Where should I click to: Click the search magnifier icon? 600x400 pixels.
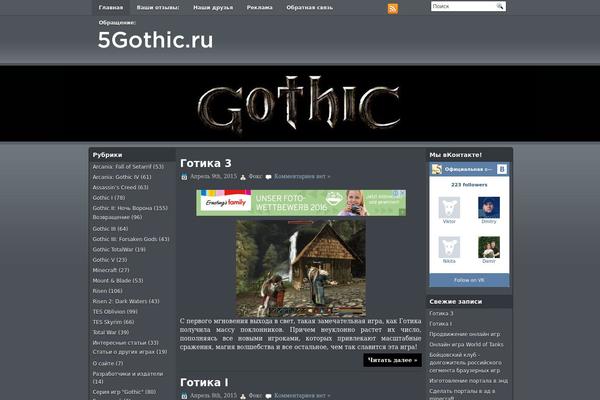500,6
